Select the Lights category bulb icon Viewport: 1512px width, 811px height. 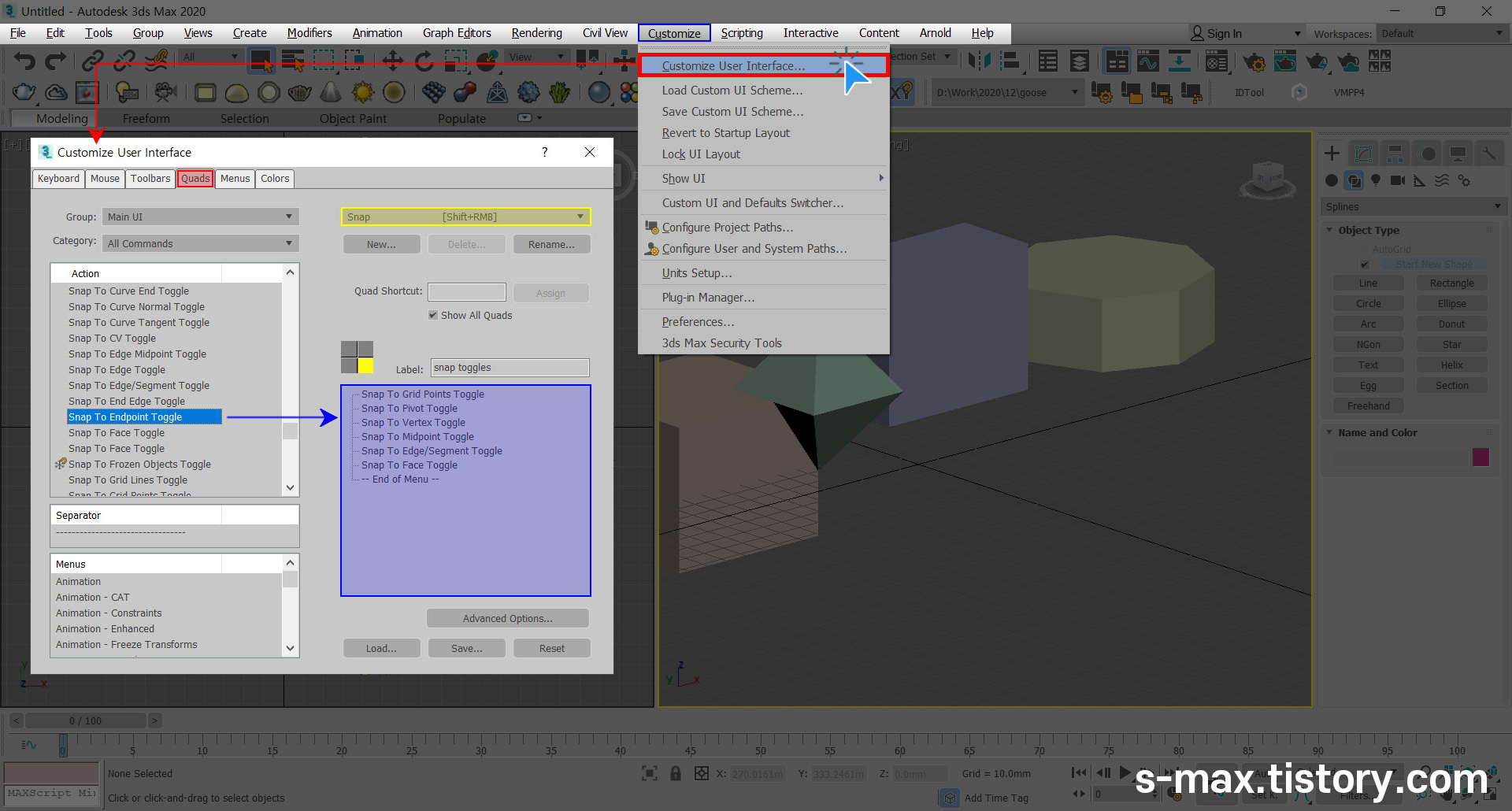pos(1376,180)
